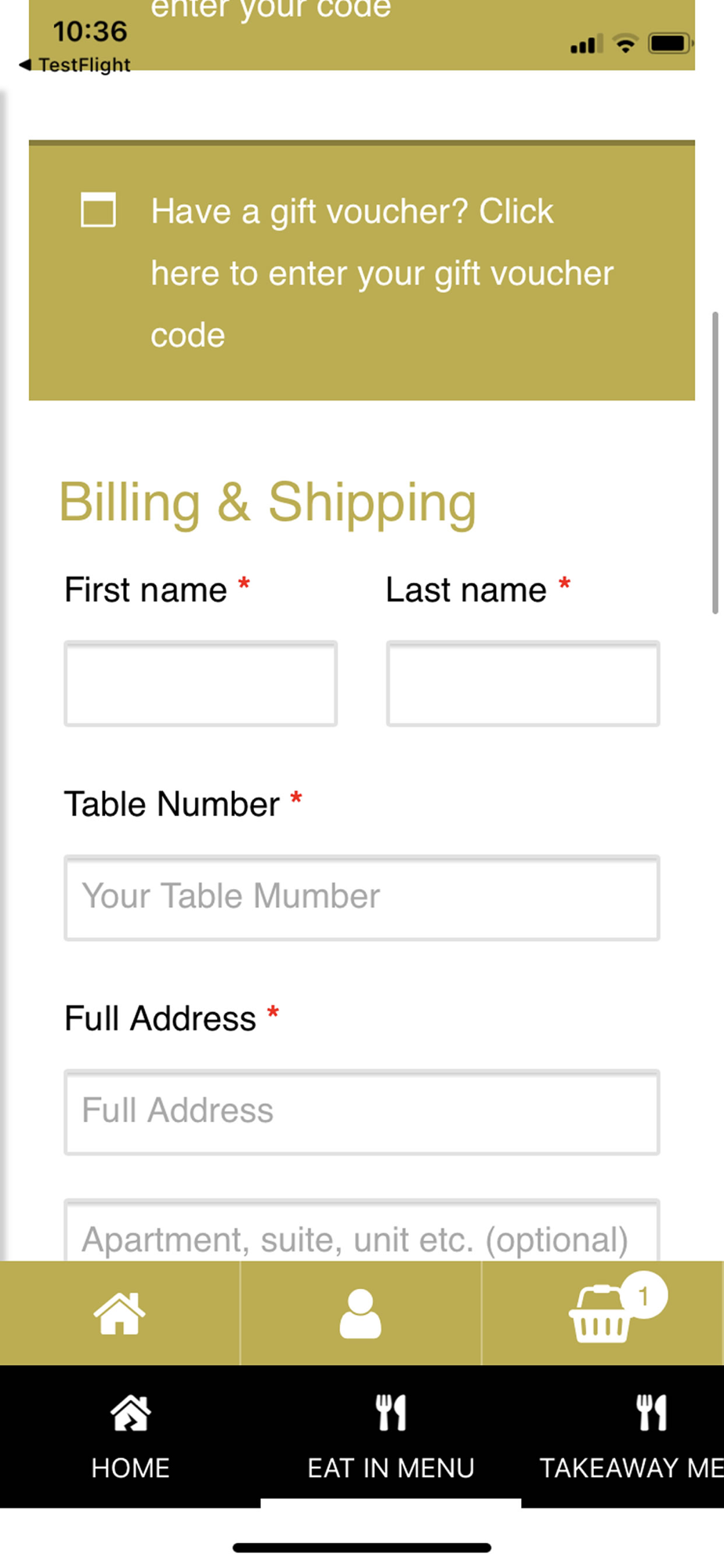Select the Apartment, suite, unit field
724x1568 pixels.
(361, 1235)
